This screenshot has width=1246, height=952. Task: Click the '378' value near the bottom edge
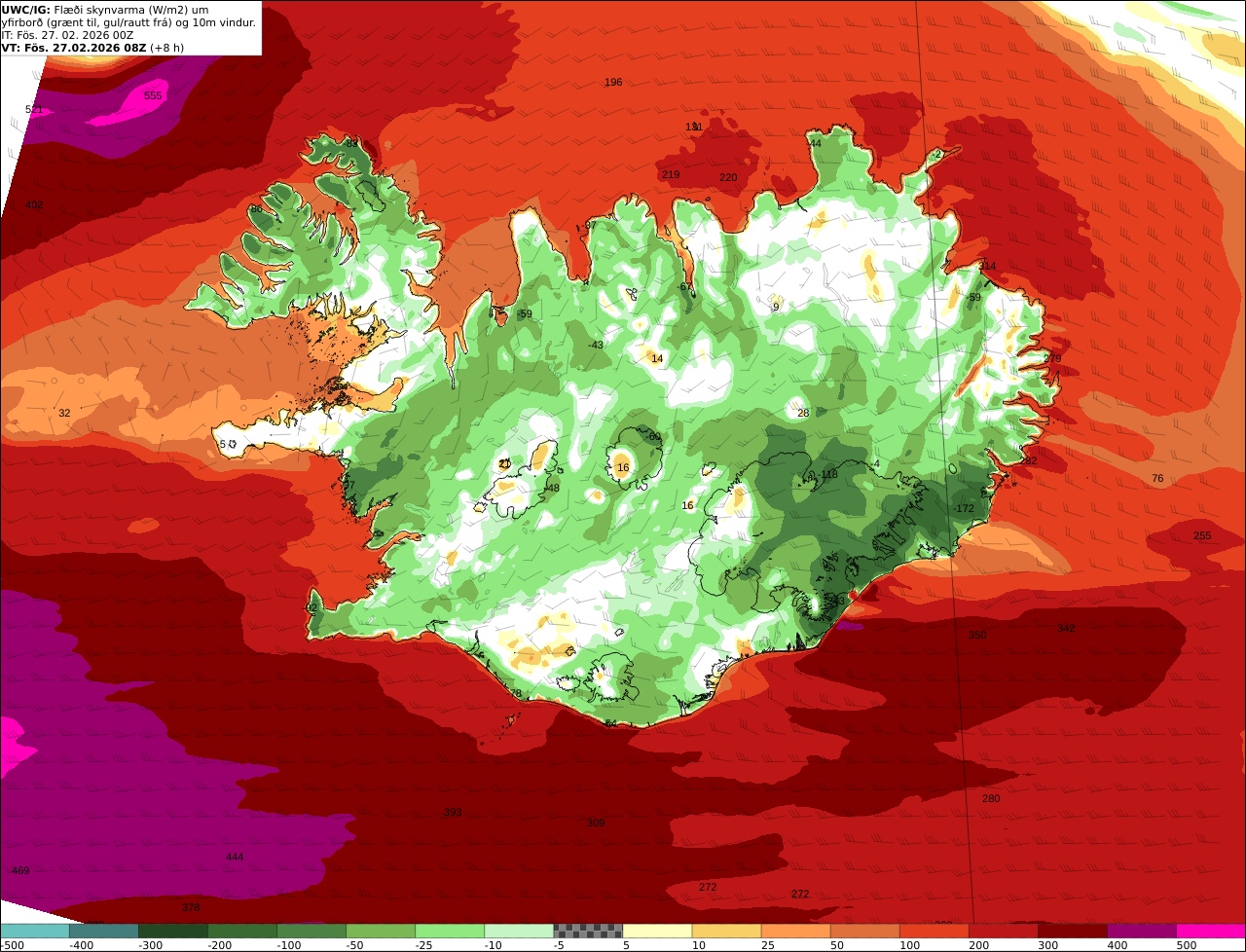191,907
